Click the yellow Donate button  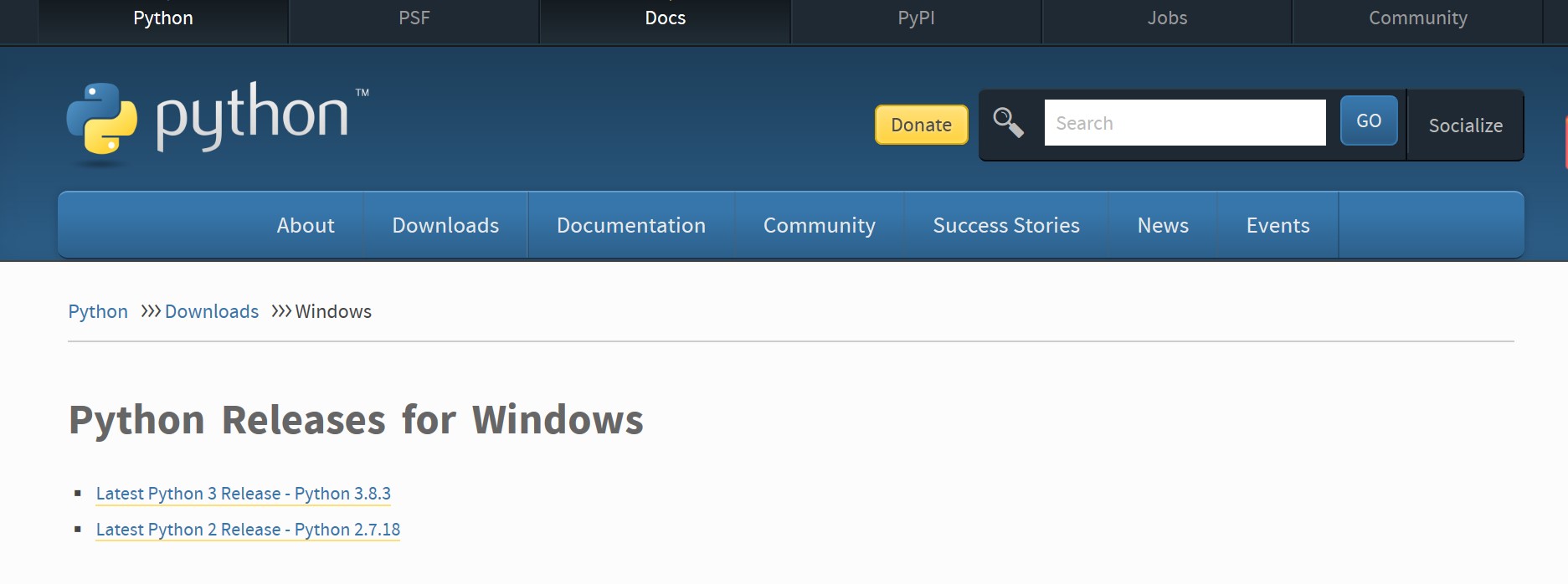point(922,125)
